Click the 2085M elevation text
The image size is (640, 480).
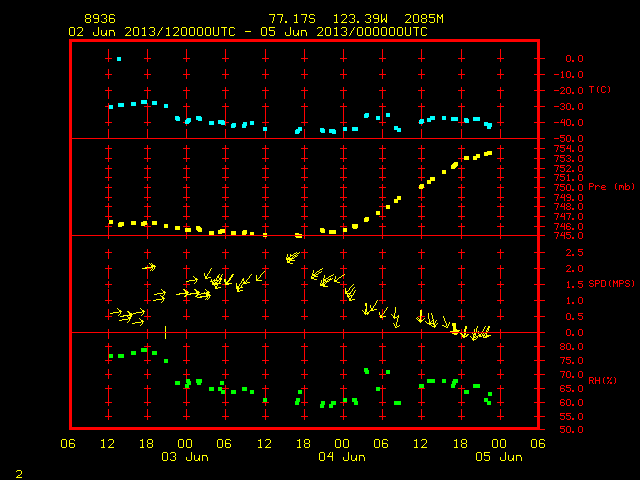[x=424, y=19]
